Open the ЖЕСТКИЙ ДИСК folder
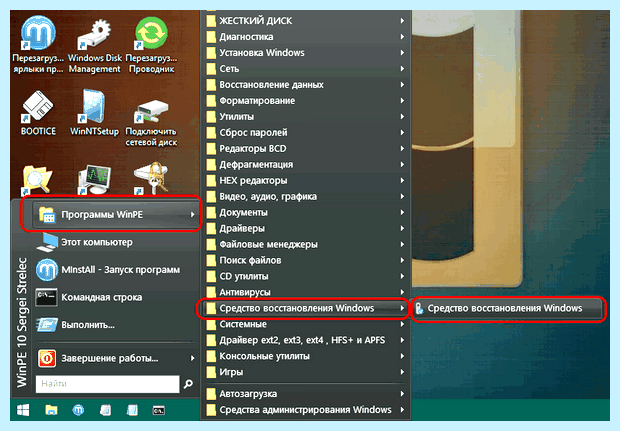The image size is (620, 431). (x=306, y=21)
